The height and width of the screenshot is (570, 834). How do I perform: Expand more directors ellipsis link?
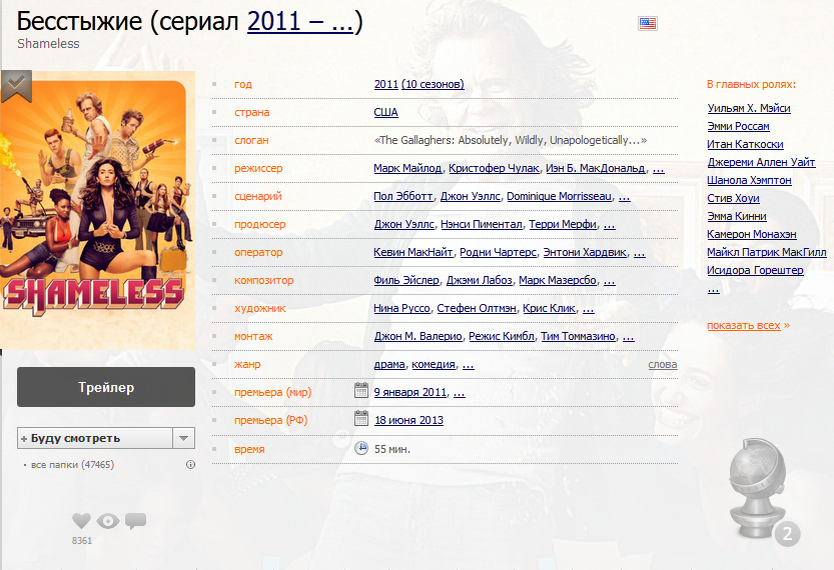tap(658, 169)
